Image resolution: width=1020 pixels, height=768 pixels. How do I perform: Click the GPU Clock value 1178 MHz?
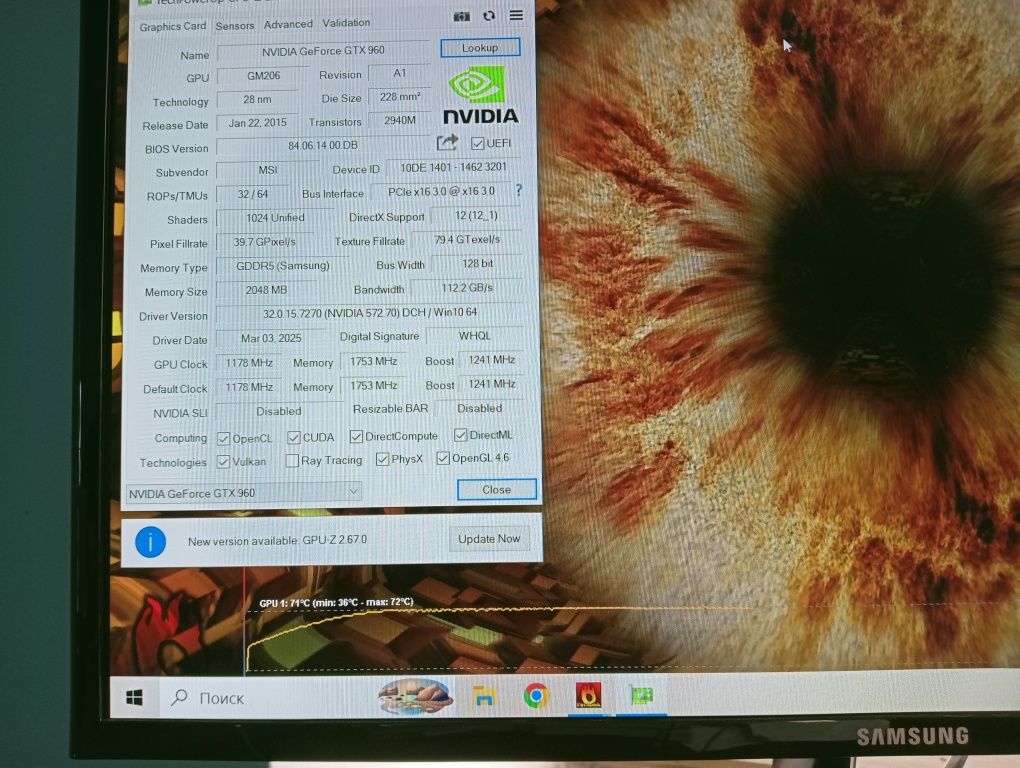click(249, 363)
